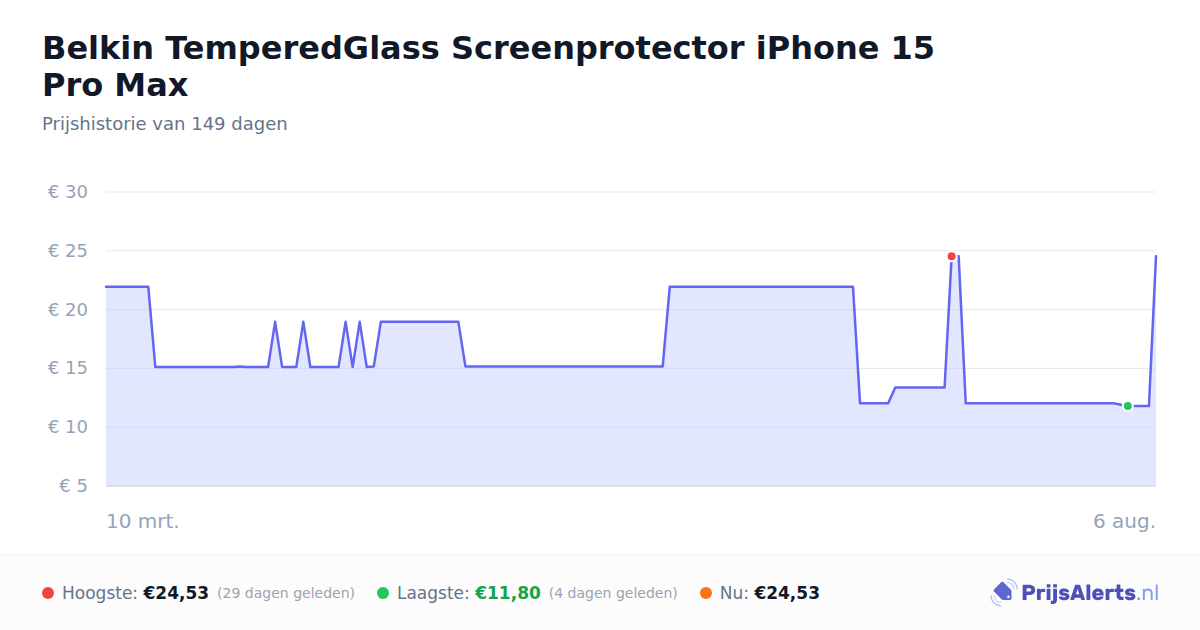This screenshot has height=630, width=1200.
Task: Click the 6 aug. end date label
Action: pyautogui.click(x=1124, y=521)
